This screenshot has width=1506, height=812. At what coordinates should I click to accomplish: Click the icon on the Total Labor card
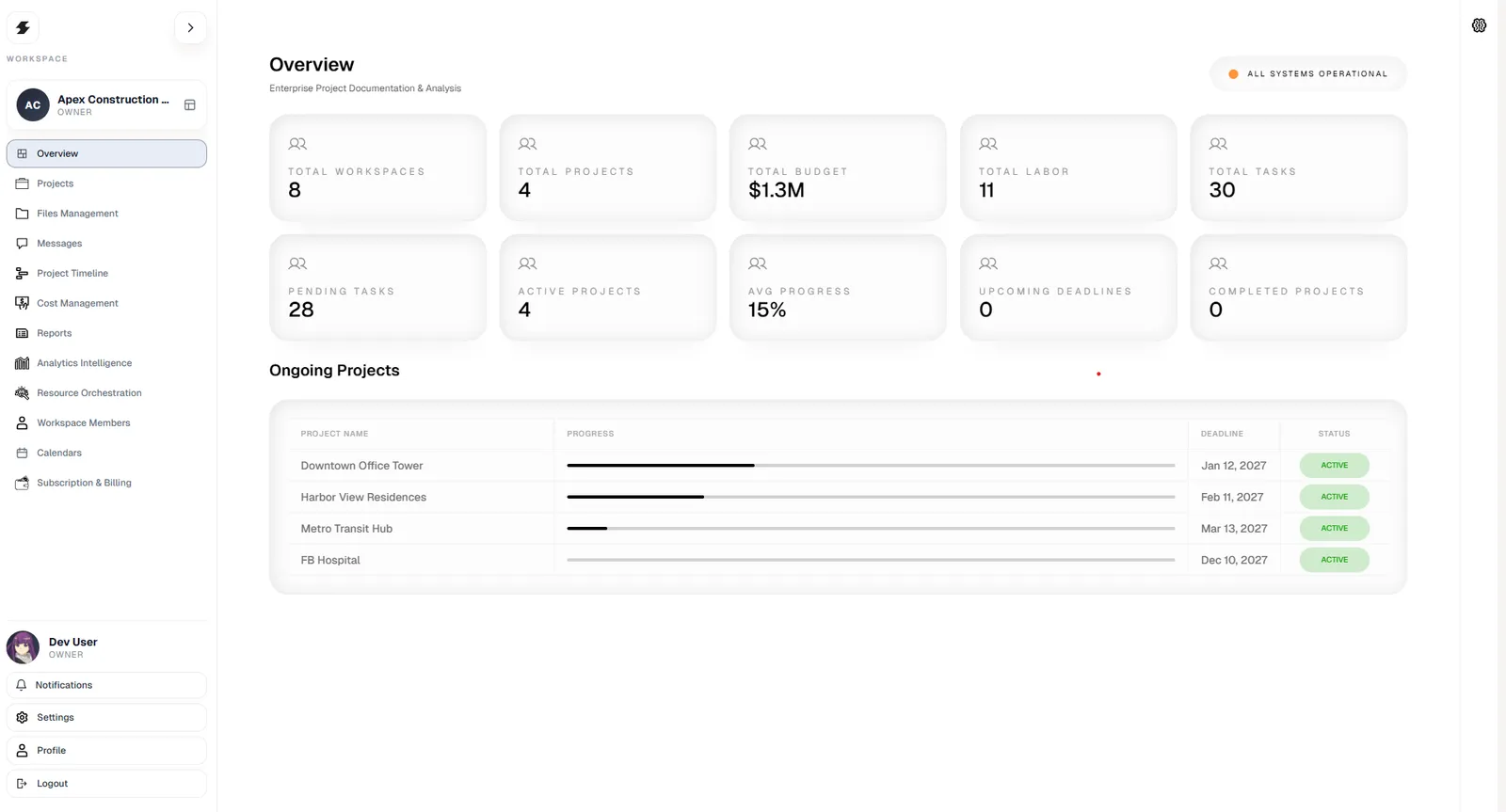(988, 144)
